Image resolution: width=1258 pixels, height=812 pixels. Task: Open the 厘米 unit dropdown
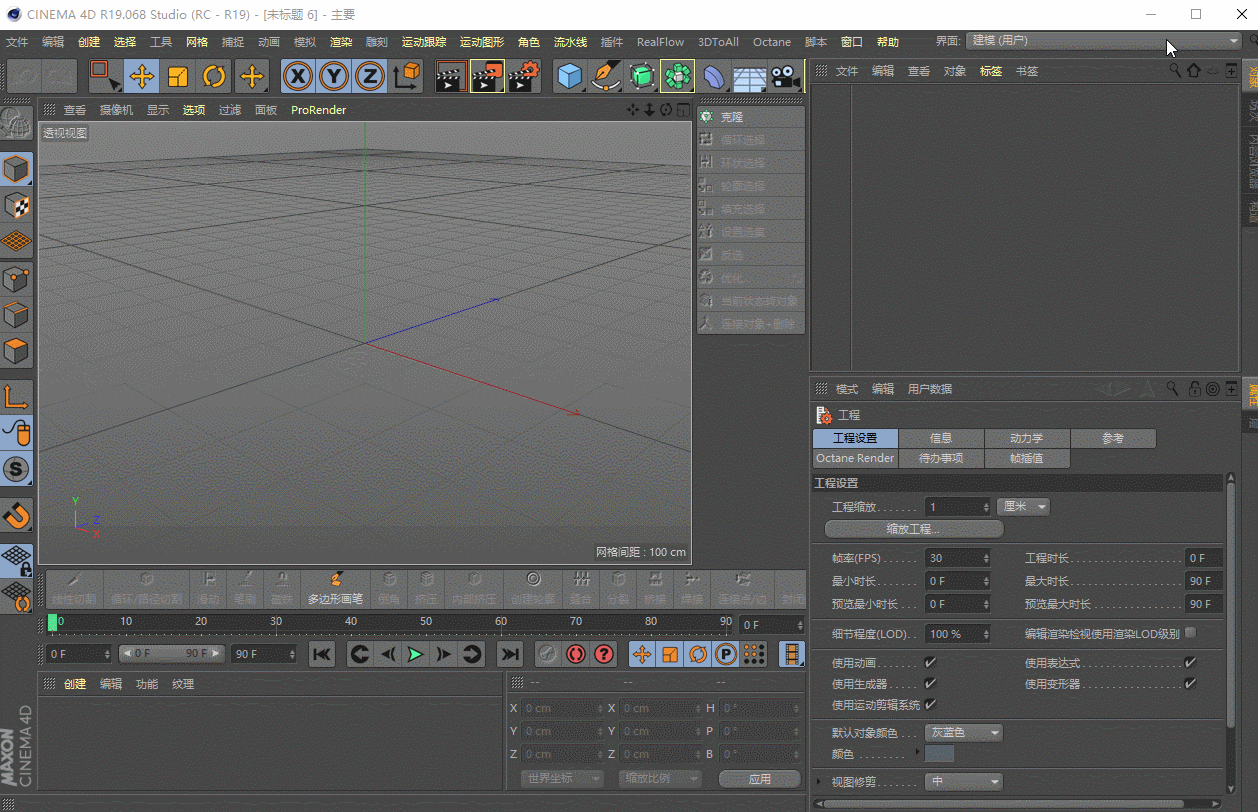[x=1023, y=507]
